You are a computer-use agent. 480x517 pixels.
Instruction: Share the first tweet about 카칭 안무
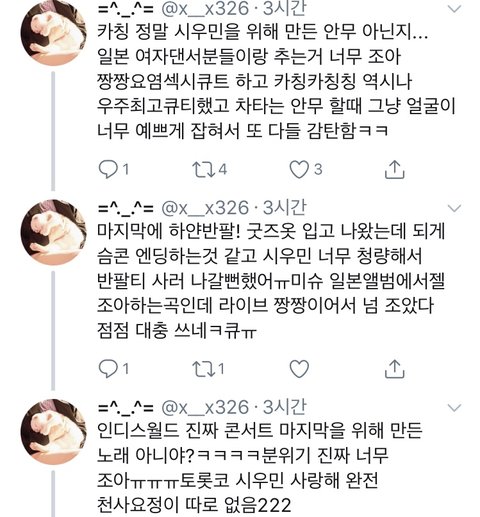395,169
